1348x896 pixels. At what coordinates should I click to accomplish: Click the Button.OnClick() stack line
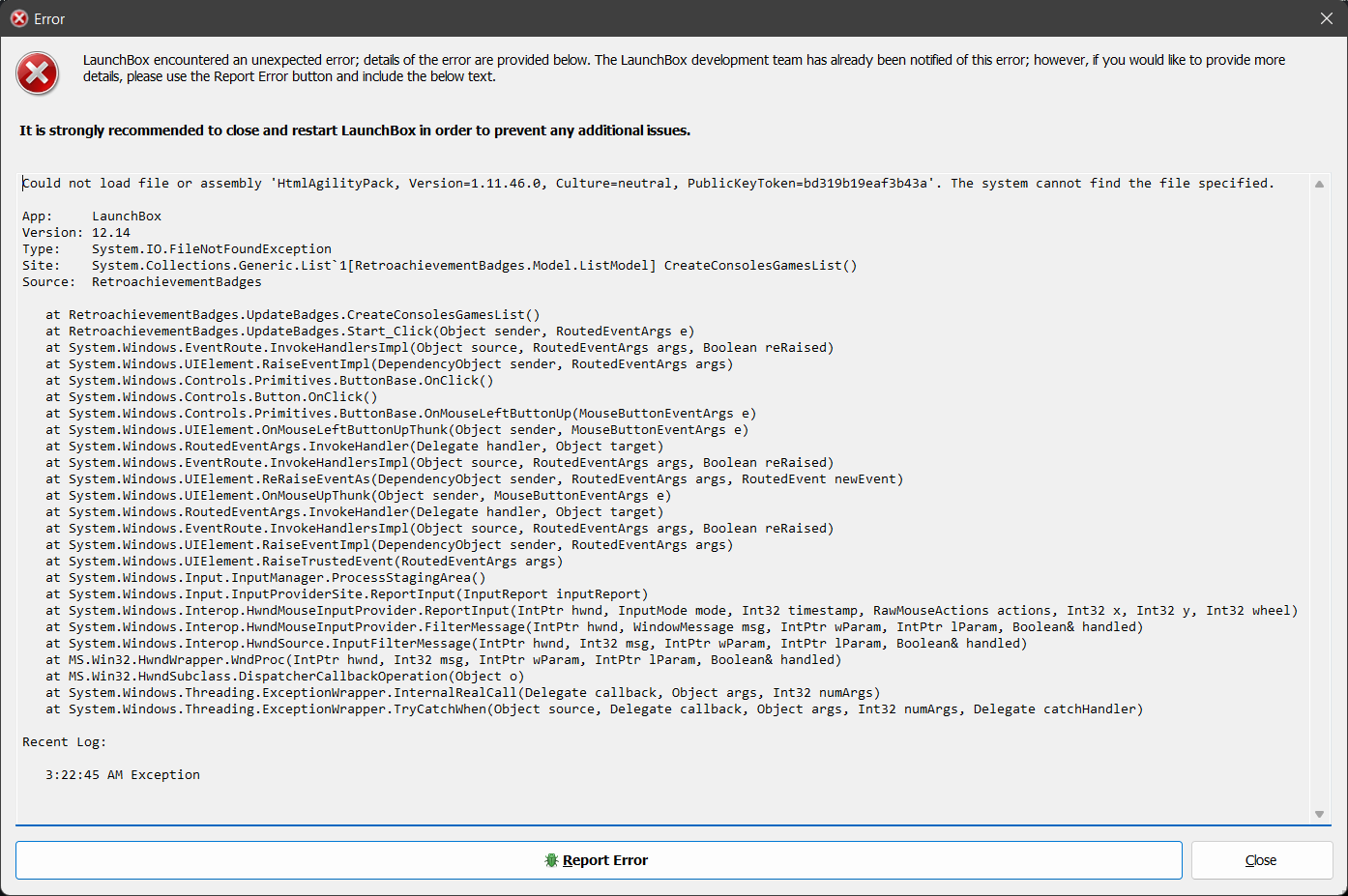coord(212,396)
